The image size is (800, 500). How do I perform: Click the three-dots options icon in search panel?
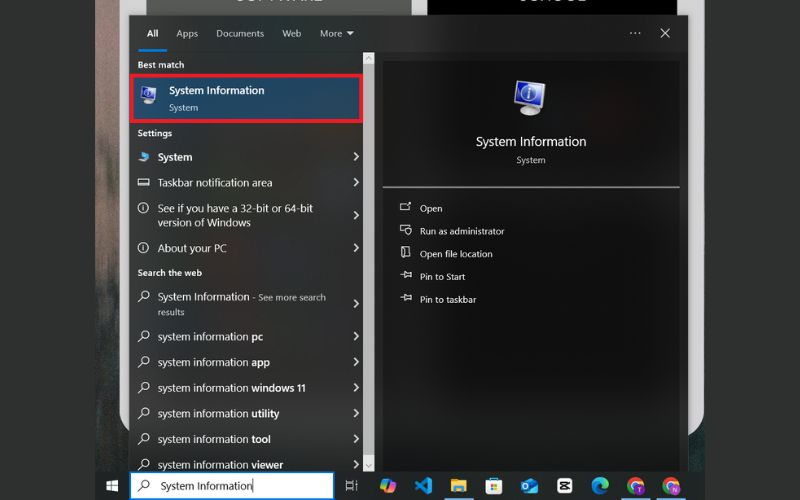tap(635, 33)
